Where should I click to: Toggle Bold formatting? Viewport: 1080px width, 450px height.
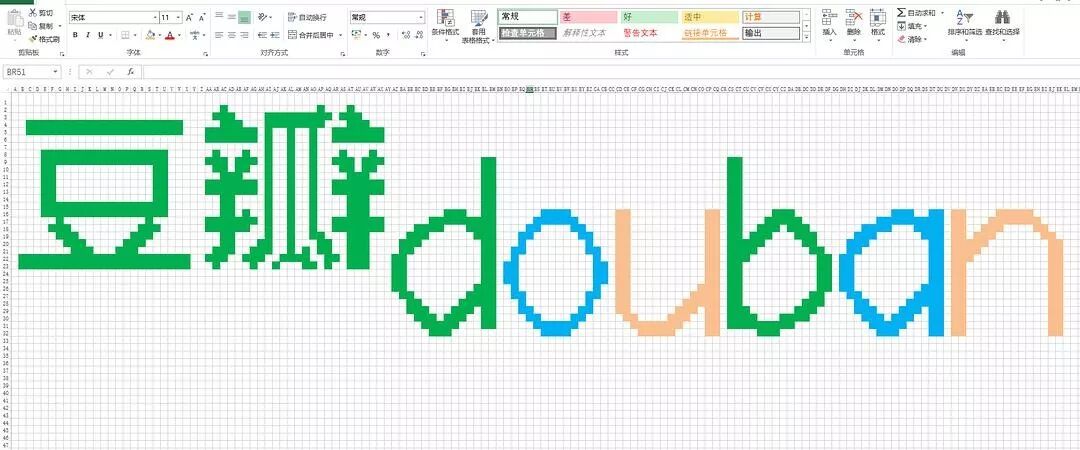[x=76, y=35]
